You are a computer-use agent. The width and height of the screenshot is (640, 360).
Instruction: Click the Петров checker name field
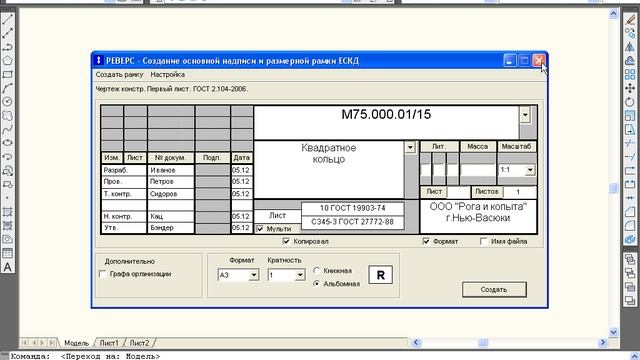171,181
